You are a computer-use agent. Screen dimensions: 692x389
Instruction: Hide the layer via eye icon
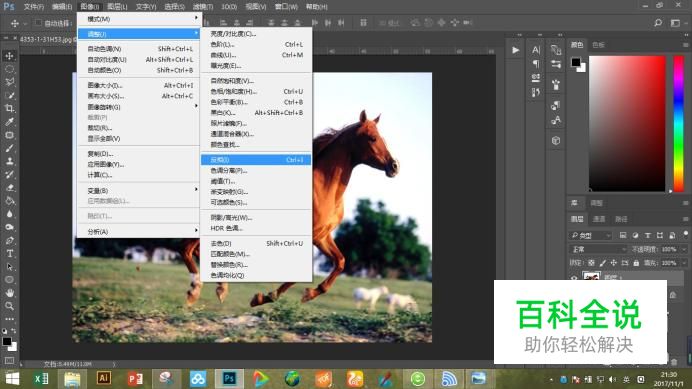[x=574, y=278]
